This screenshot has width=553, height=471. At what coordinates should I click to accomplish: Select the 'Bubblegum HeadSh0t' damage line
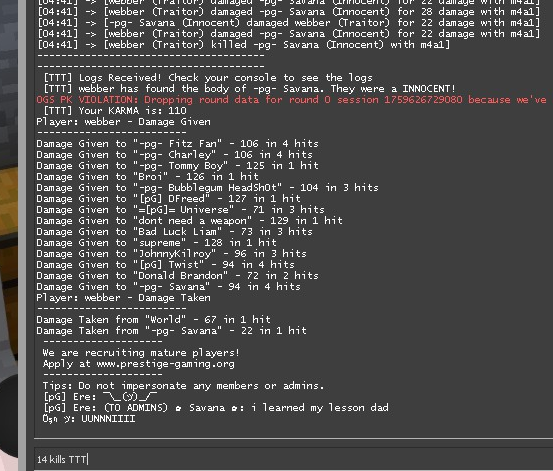click(x=207, y=187)
